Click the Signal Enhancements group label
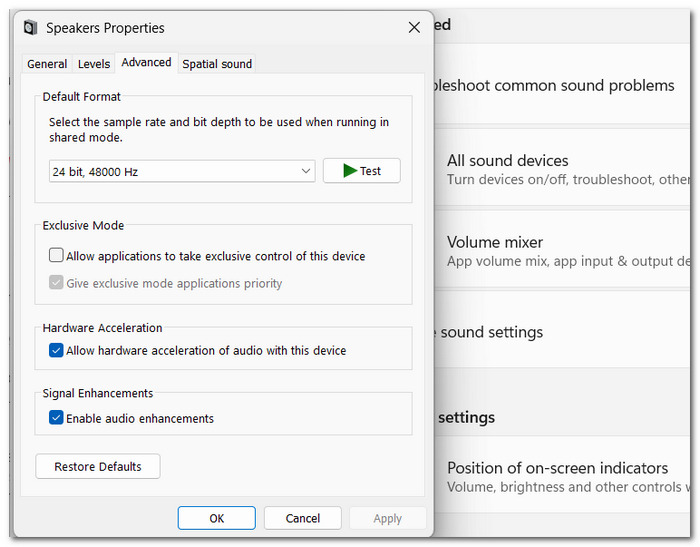 click(x=98, y=393)
